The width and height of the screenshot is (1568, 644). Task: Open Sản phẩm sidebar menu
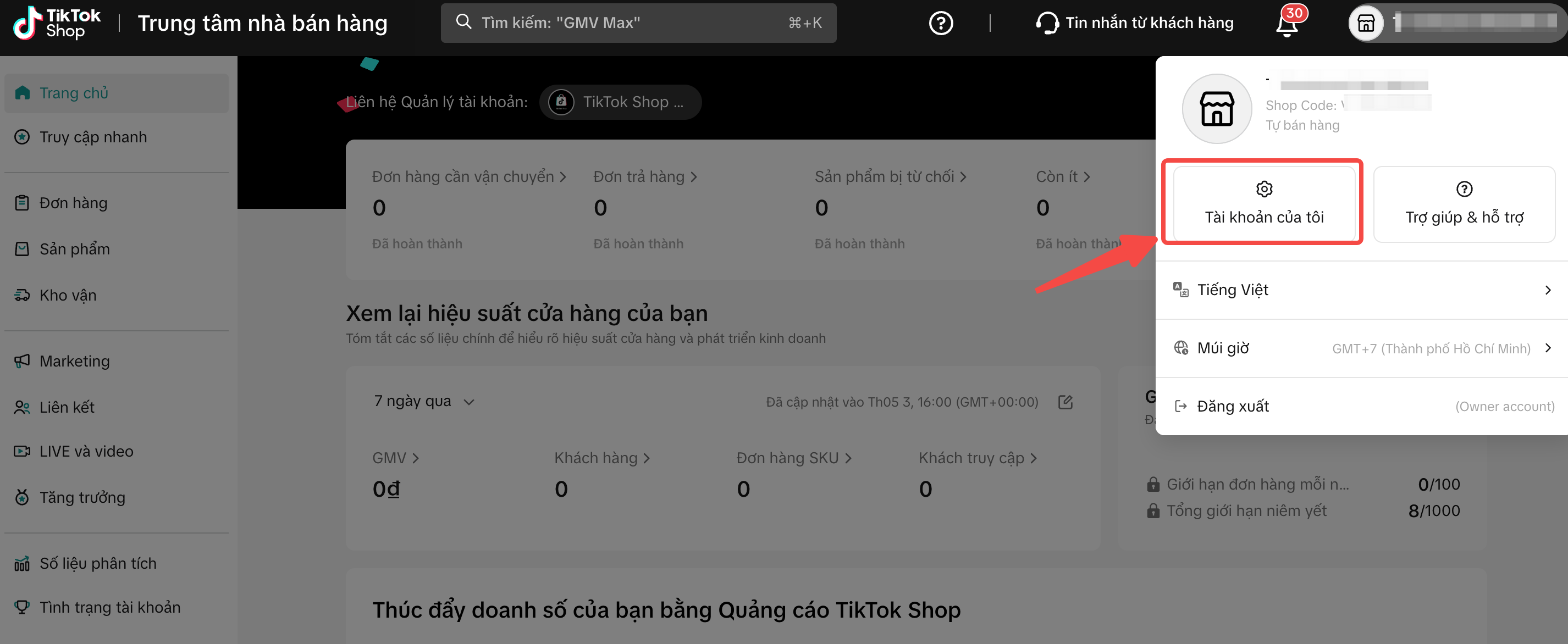[x=116, y=249]
